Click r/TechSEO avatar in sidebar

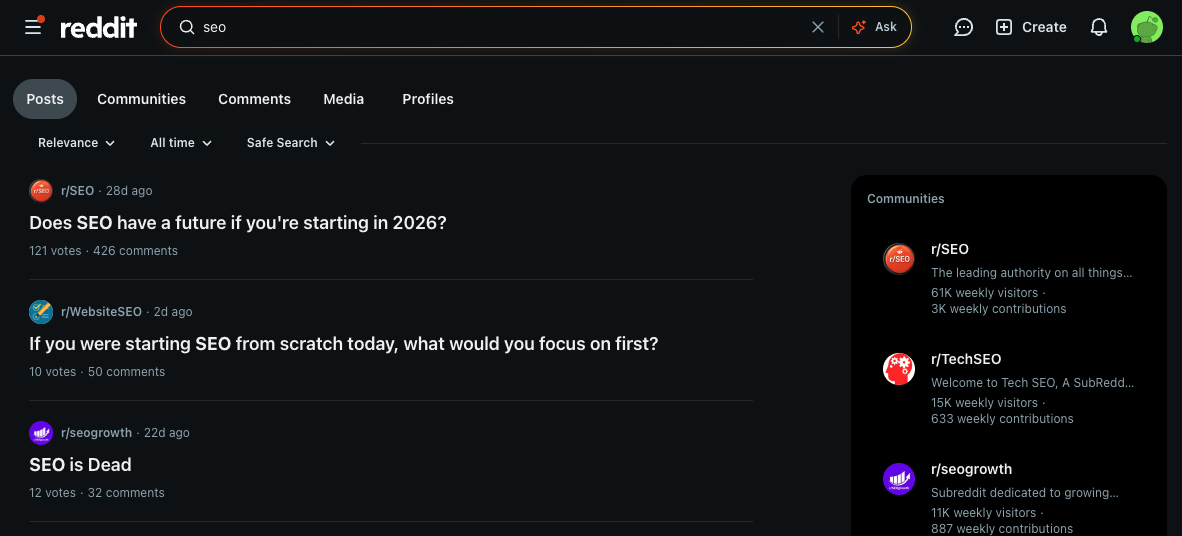[899, 369]
